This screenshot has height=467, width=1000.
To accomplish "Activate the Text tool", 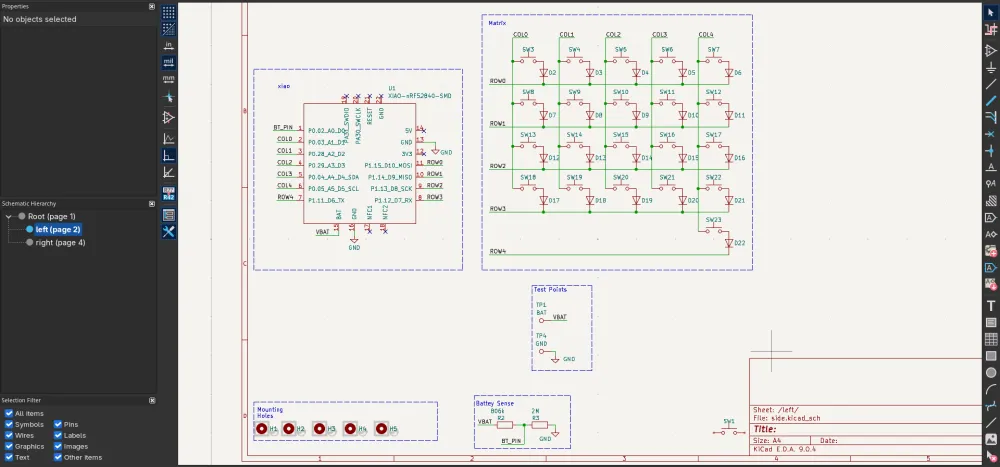I will (990, 304).
